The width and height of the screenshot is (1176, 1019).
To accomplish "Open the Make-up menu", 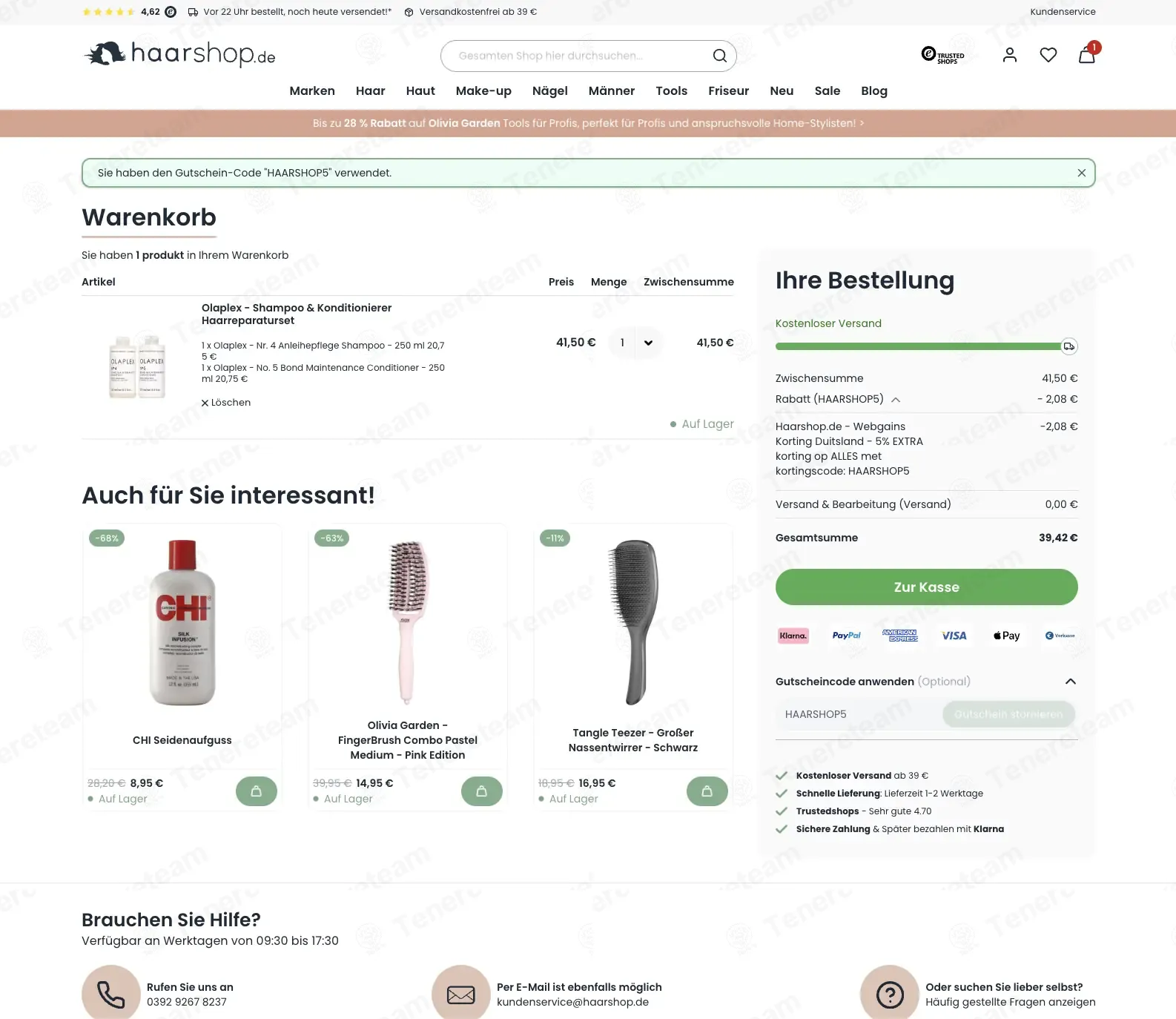I will coord(483,90).
